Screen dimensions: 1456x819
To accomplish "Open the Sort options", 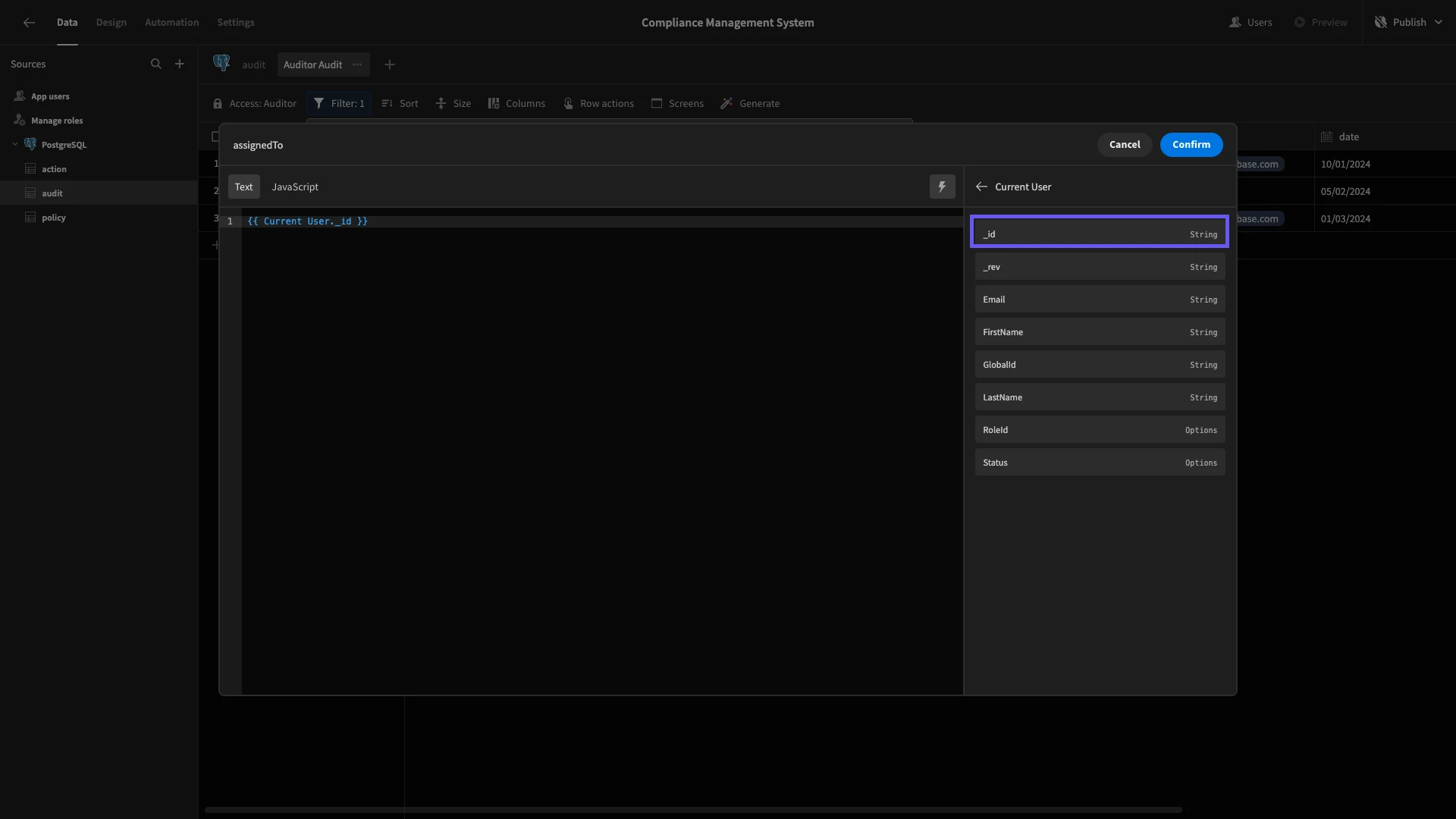I will tap(400, 104).
